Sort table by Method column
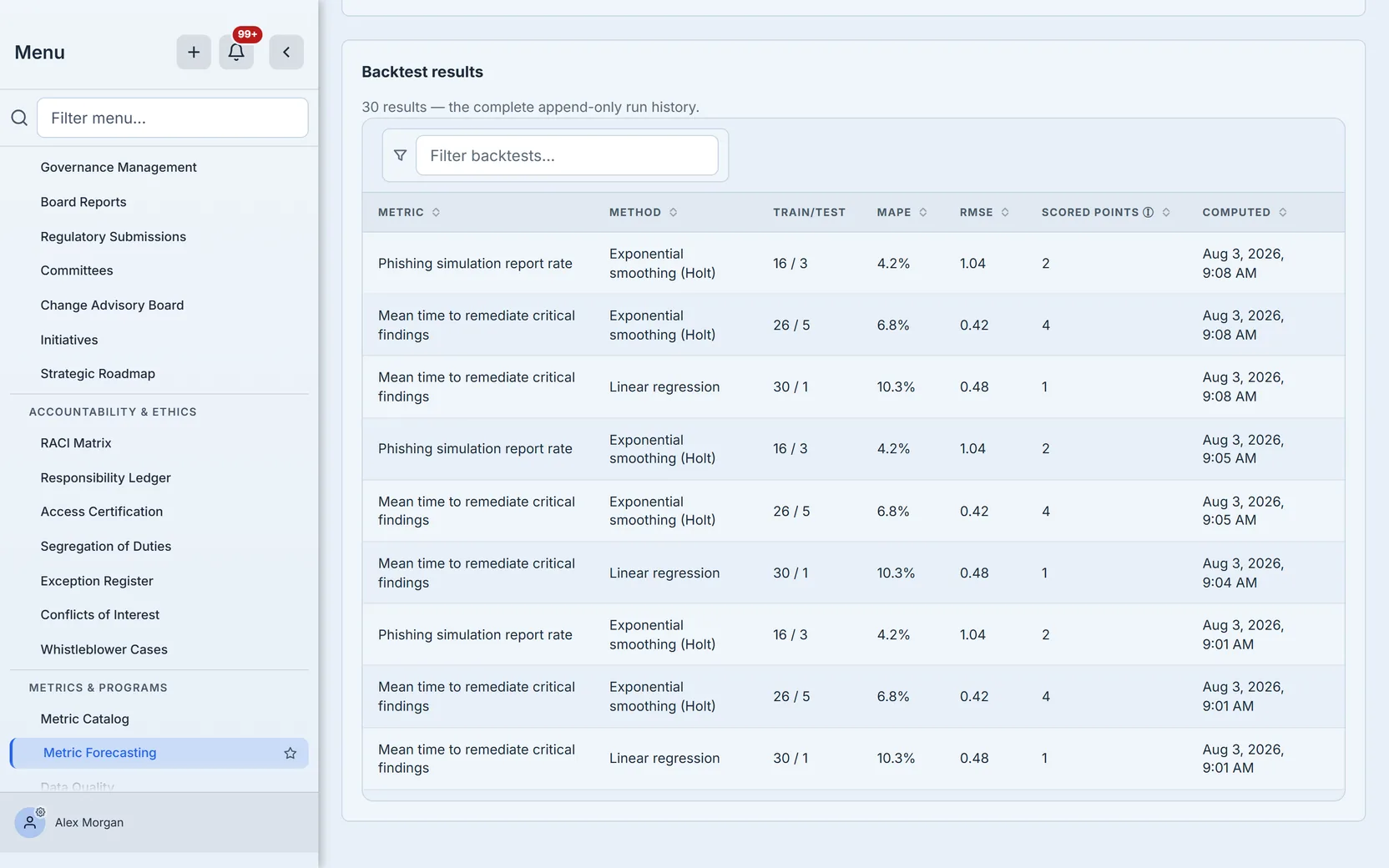The width and height of the screenshot is (1389, 868). coord(674,212)
